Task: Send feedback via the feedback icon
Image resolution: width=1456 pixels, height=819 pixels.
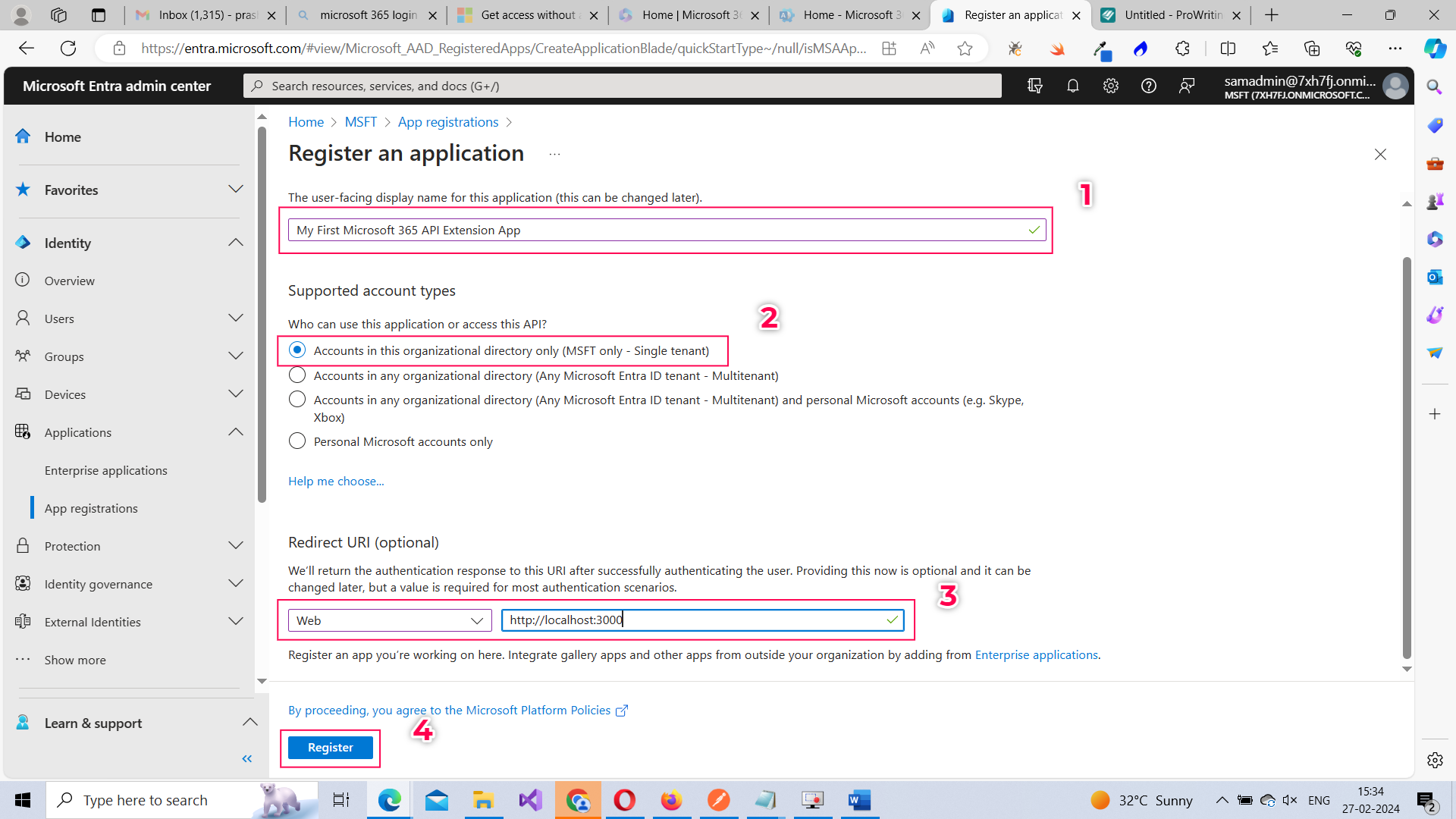Action: click(x=1187, y=86)
